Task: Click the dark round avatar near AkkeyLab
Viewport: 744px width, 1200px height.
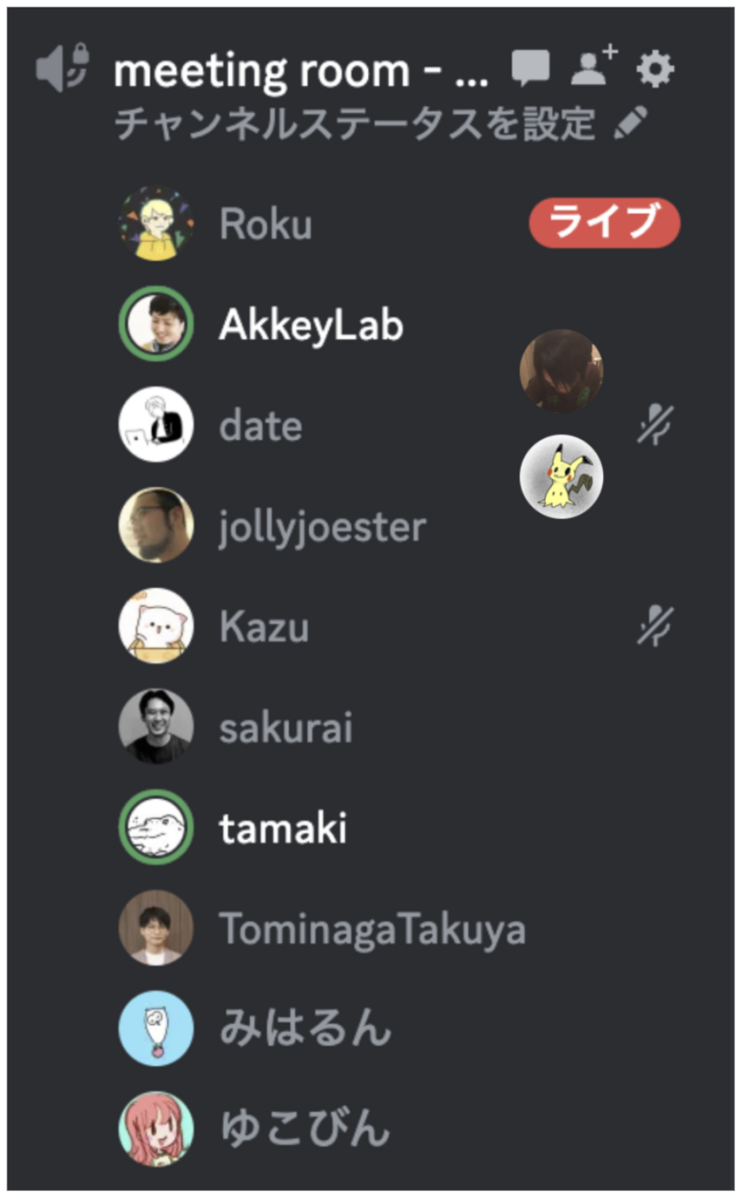Action: (x=561, y=371)
